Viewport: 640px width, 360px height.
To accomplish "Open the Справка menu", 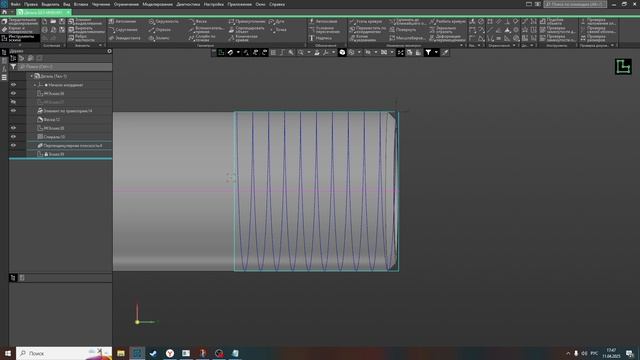I will click(x=277, y=4).
